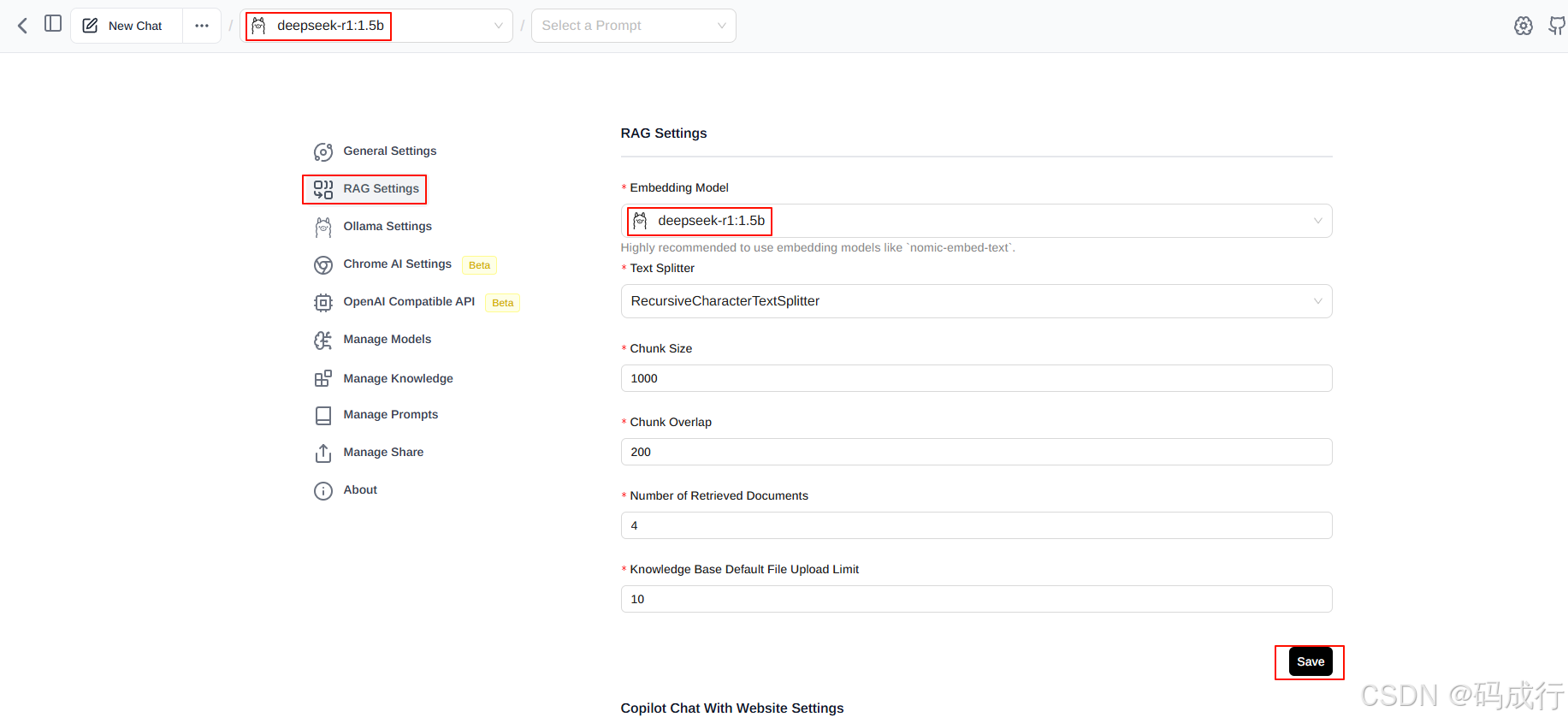Click the Chrome AI Settings icon
This screenshot has width=1568, height=723.
[x=323, y=265]
